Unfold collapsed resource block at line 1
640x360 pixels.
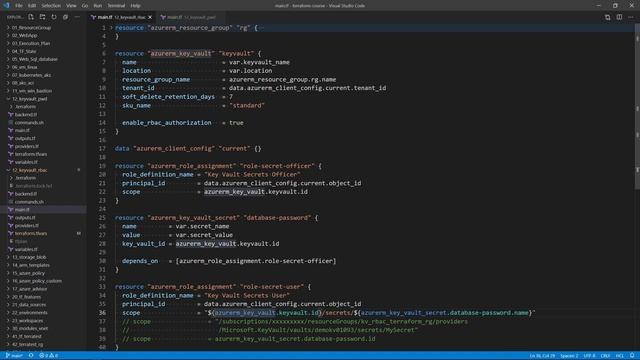[111, 28]
